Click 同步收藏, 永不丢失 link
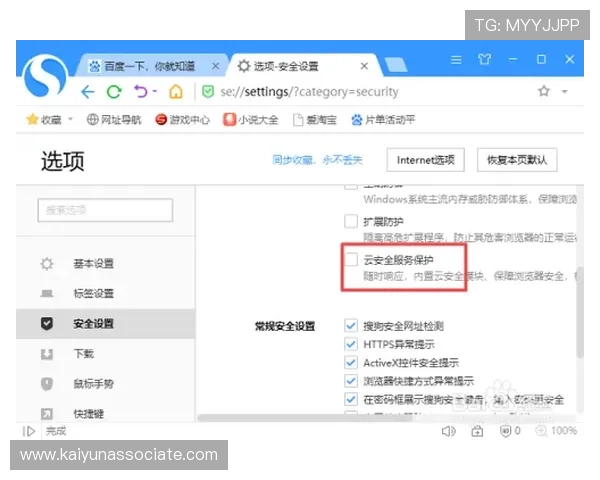Image resolution: width=600 pixels, height=480 pixels. click(x=317, y=160)
